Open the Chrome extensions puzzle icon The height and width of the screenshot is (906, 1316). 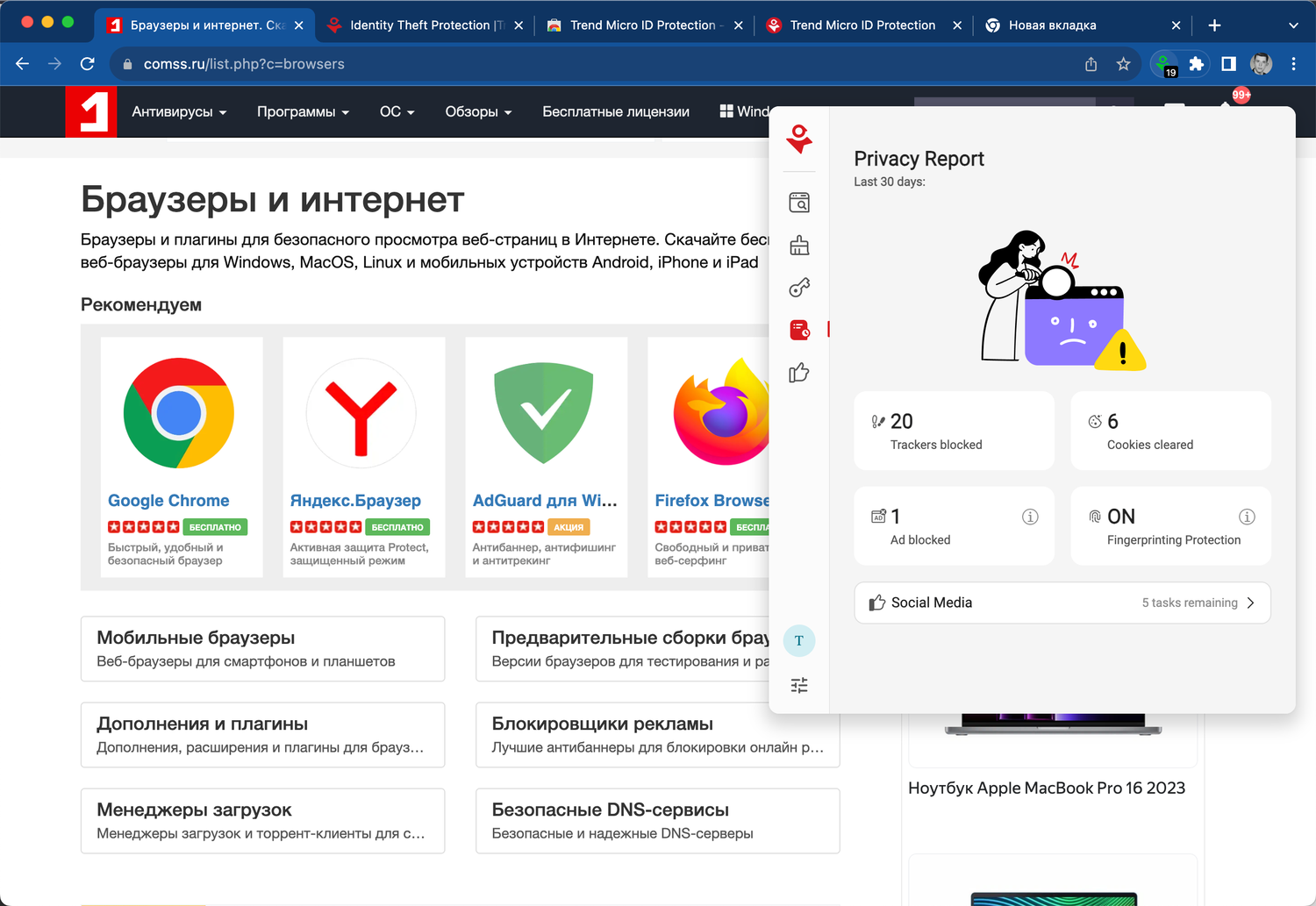tap(1196, 64)
